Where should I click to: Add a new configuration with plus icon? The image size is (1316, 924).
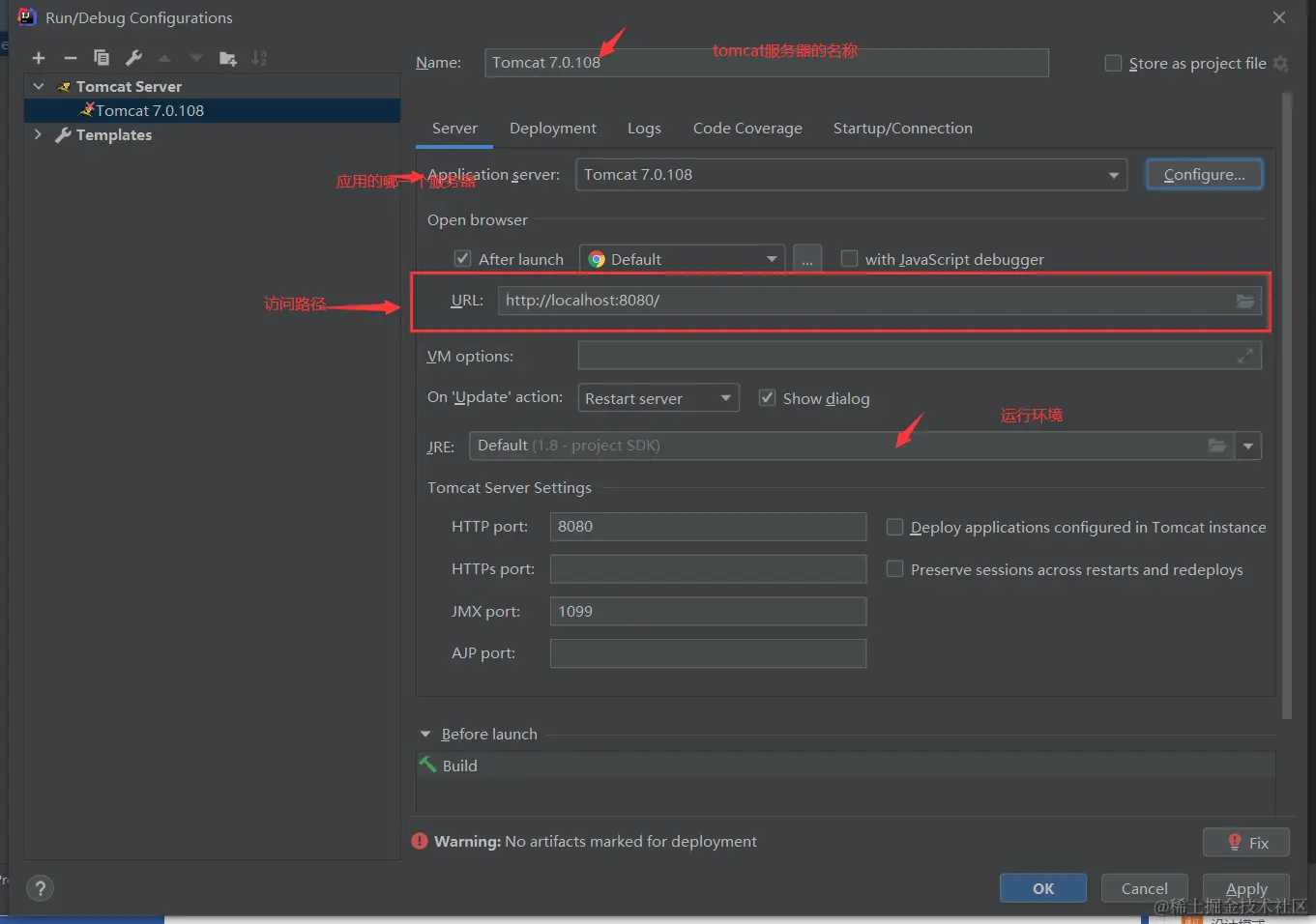tap(39, 58)
